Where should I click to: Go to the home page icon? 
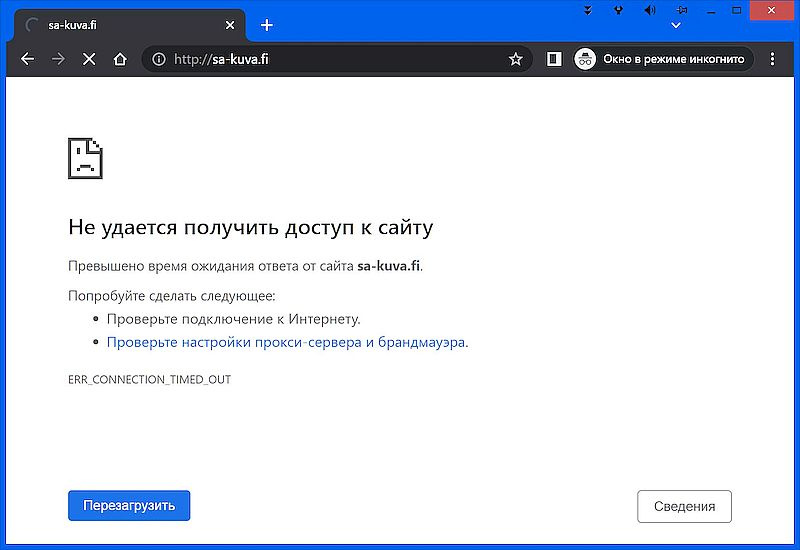120,59
